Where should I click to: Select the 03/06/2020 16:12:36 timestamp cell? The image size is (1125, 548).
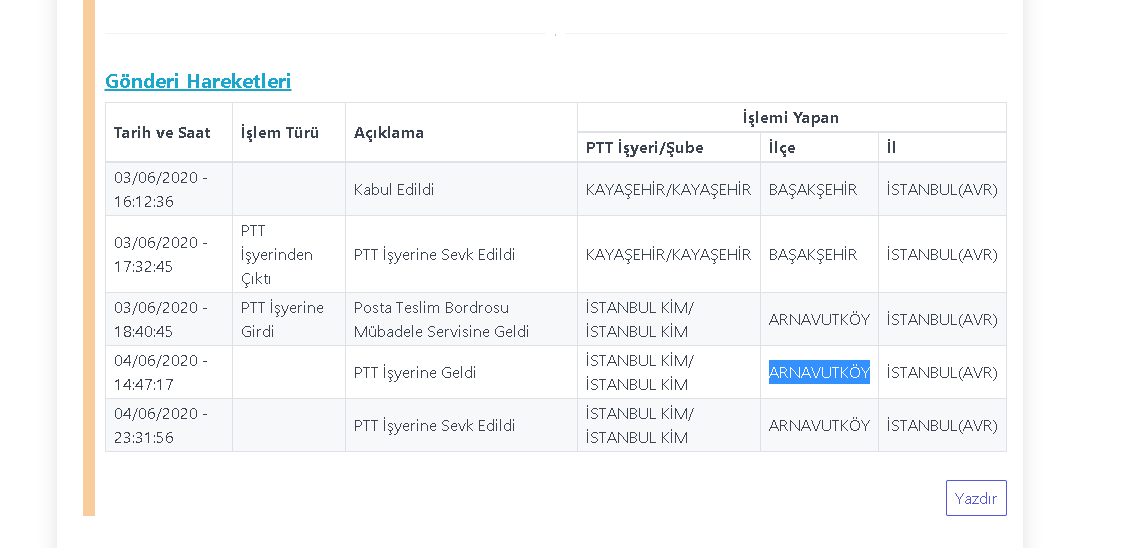[x=161, y=189]
